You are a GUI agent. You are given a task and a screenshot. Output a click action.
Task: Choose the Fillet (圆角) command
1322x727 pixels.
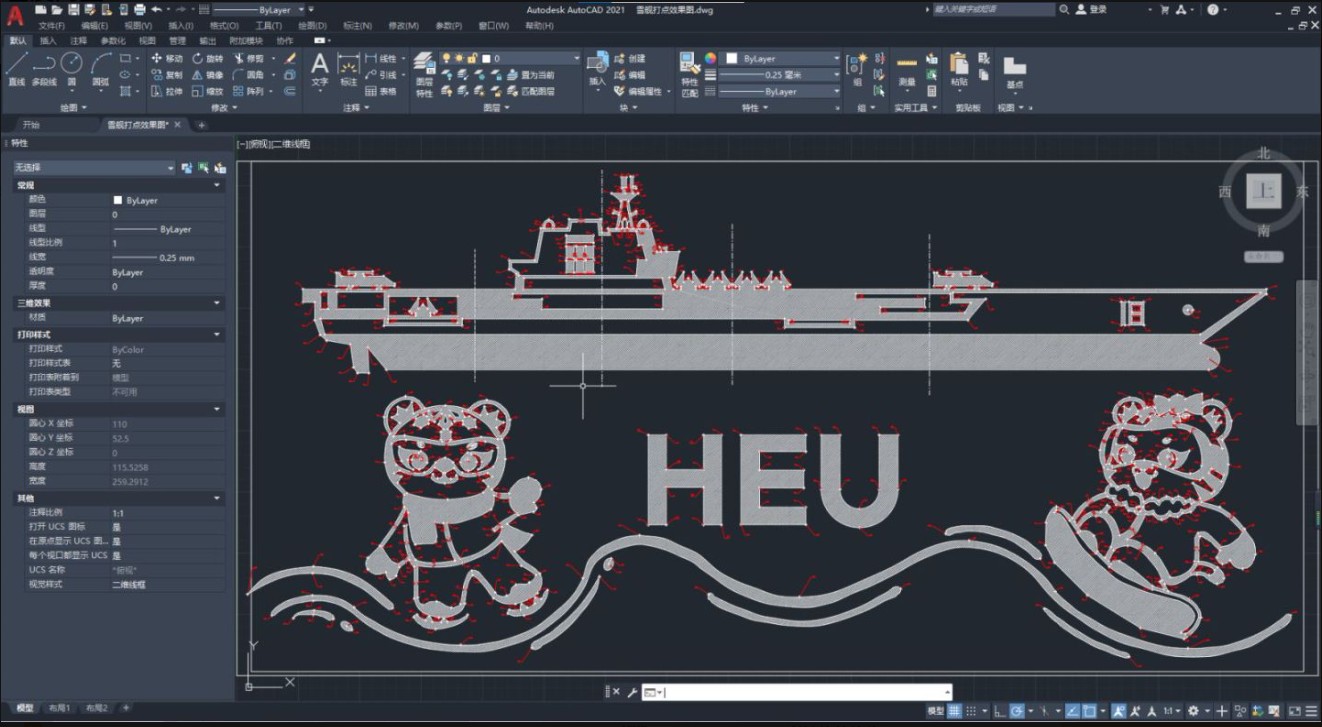click(x=249, y=74)
